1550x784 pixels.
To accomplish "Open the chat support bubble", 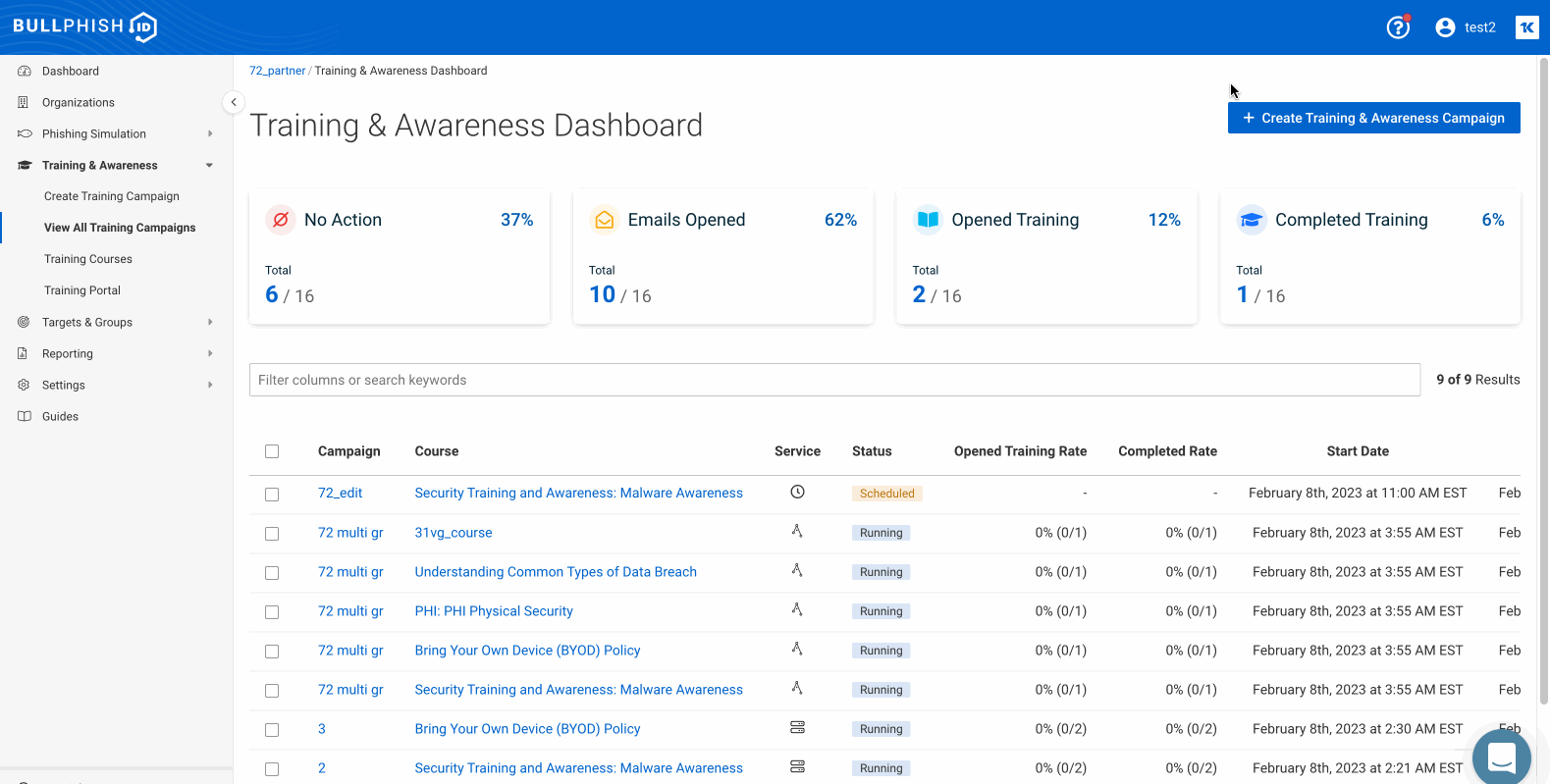I will [1502, 757].
